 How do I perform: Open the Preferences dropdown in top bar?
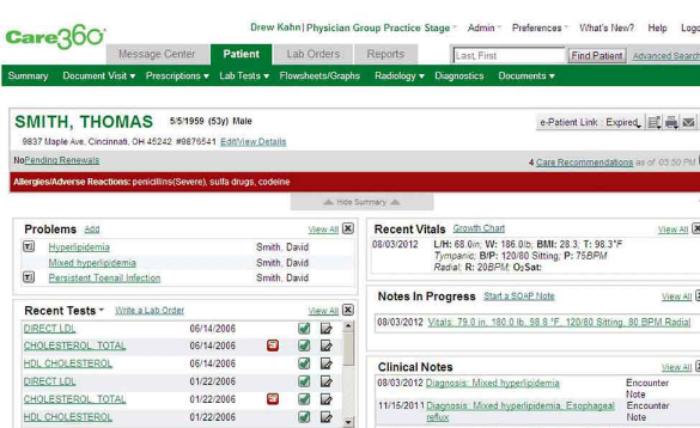[x=540, y=28]
